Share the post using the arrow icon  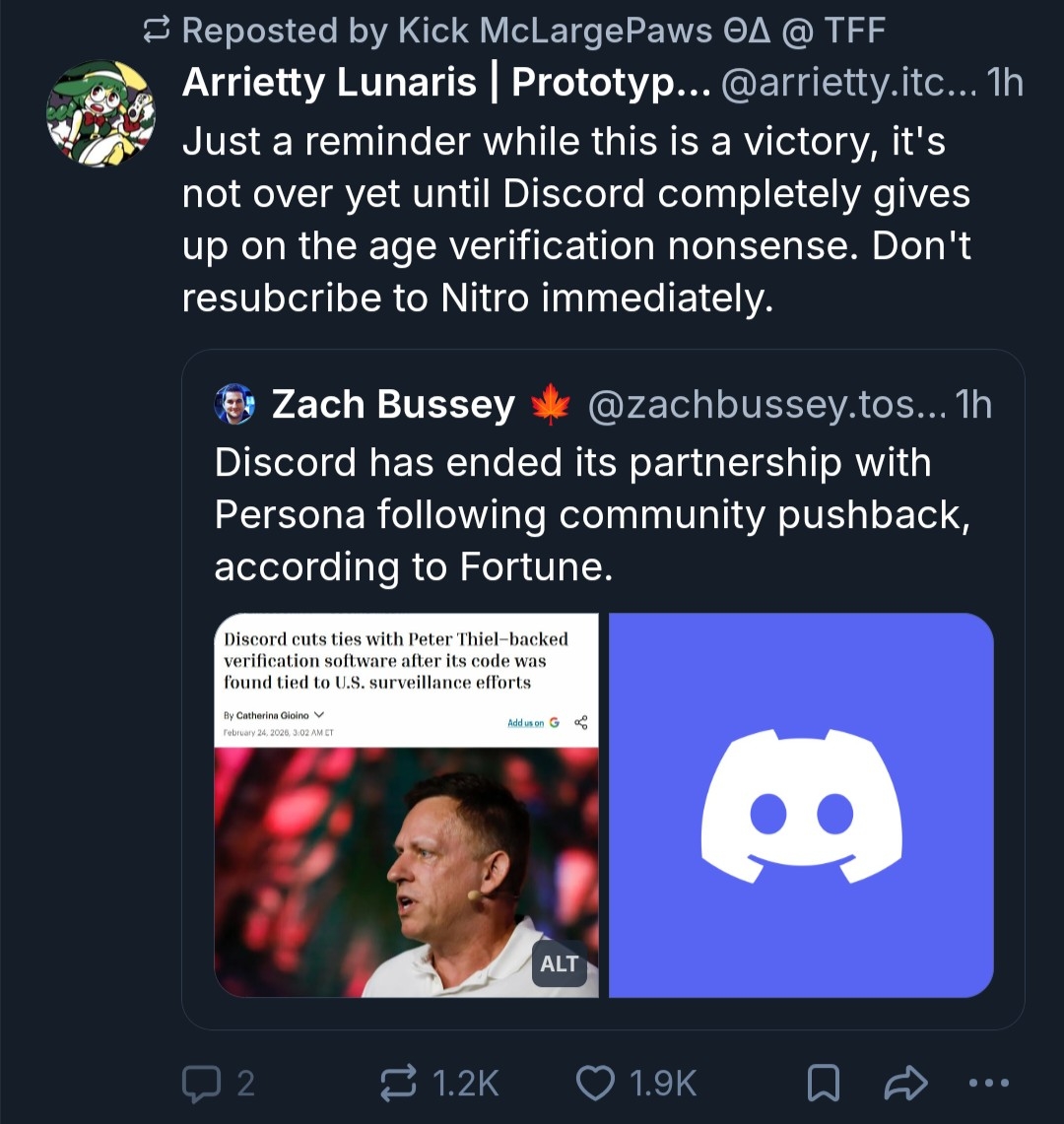pos(906,1084)
